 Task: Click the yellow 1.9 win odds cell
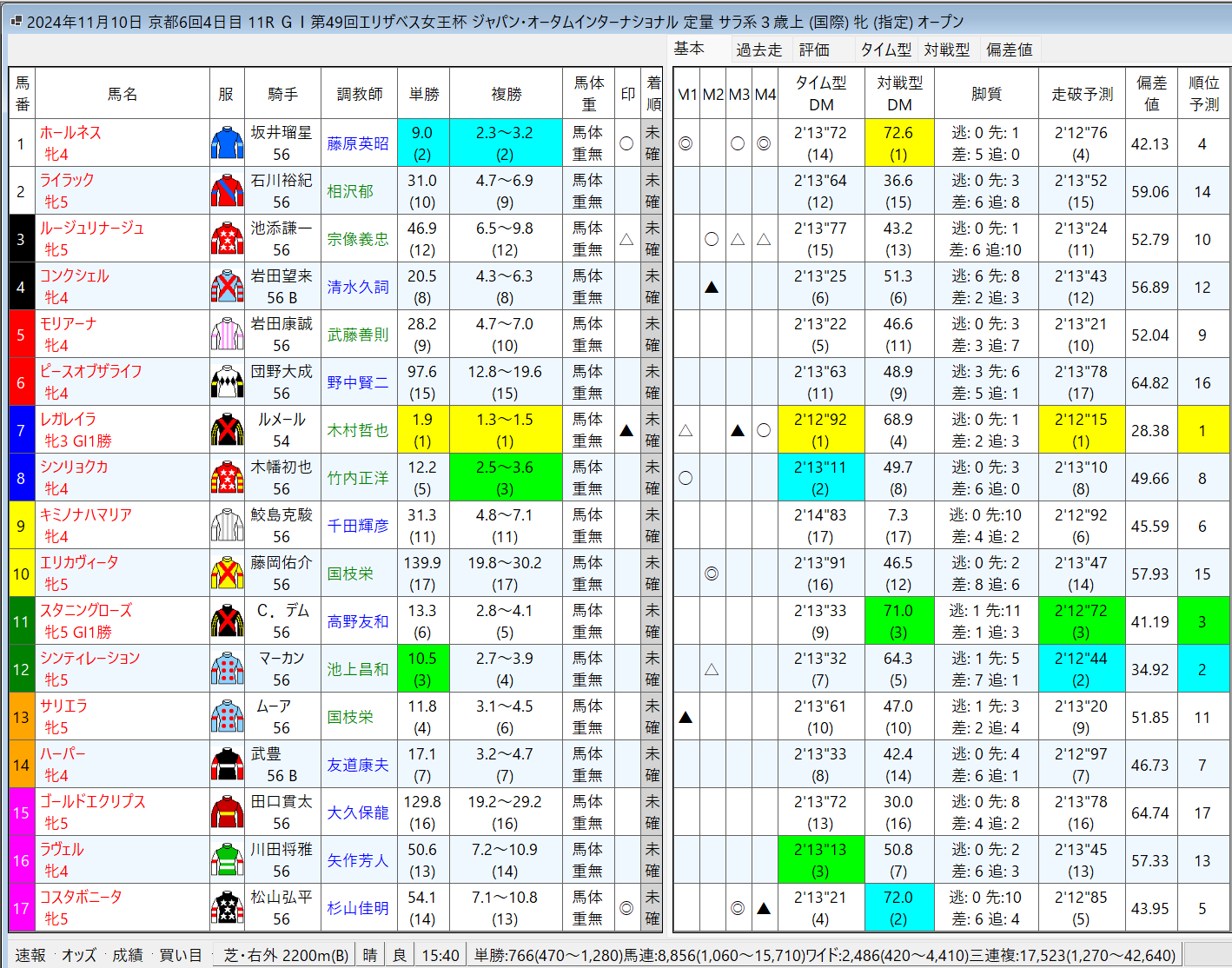pos(423,430)
